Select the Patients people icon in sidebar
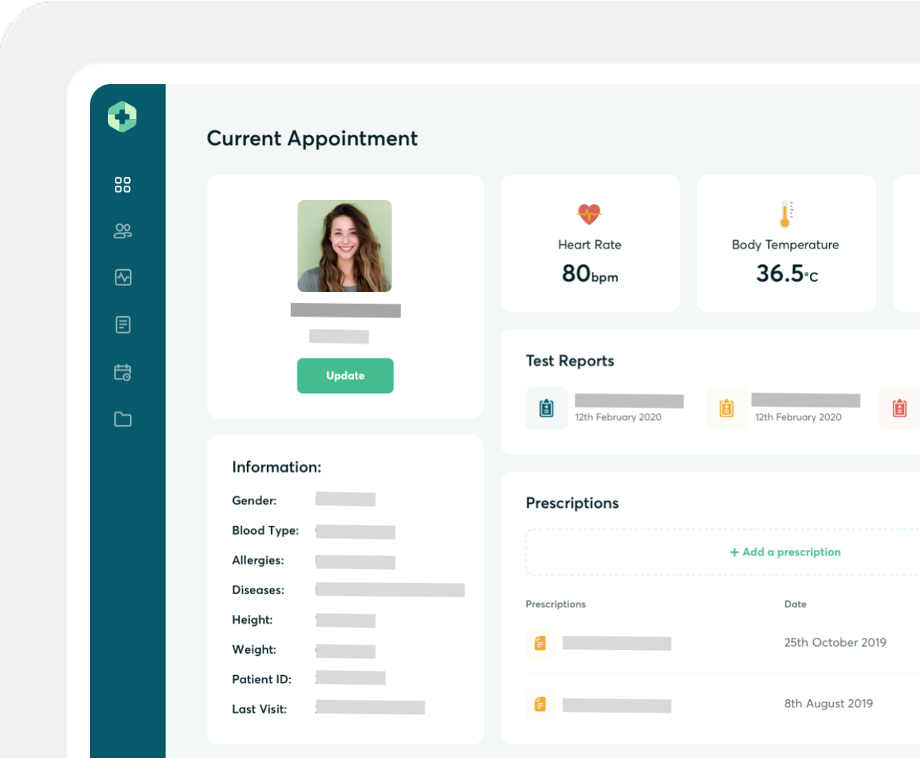920x758 pixels. (x=122, y=231)
